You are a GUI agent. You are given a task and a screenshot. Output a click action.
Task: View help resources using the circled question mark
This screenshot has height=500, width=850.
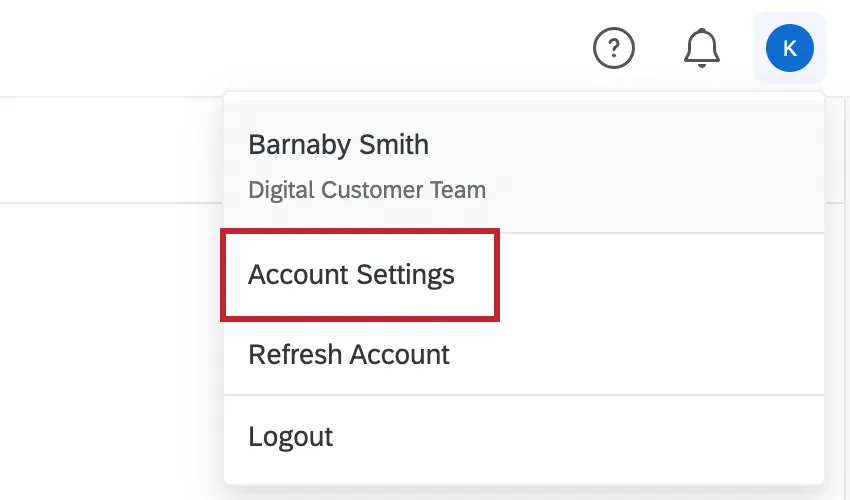click(614, 48)
